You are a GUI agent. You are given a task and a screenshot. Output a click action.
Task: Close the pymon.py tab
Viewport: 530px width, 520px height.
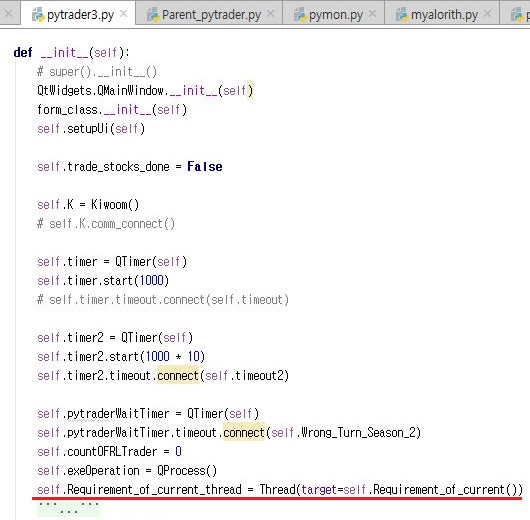pyautogui.click(x=372, y=14)
